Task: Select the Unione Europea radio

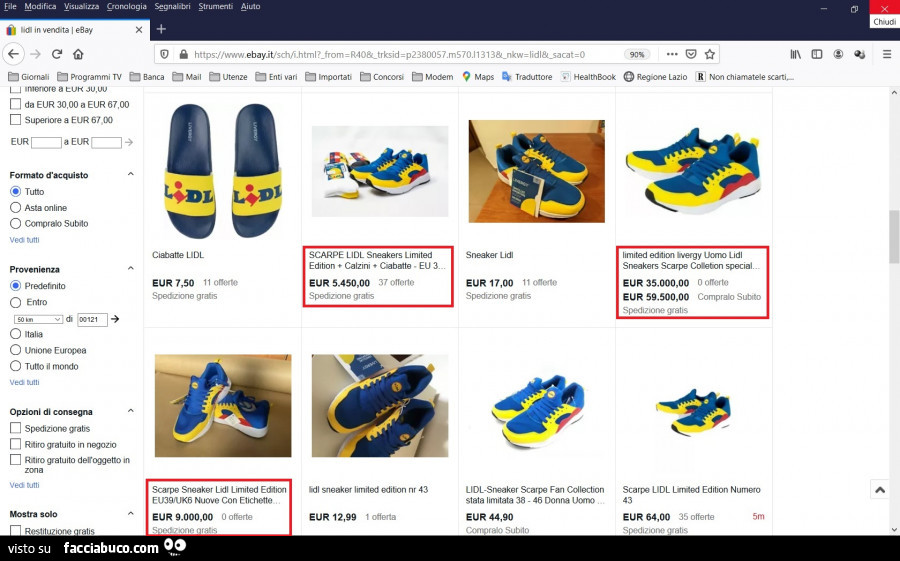Action: click(x=15, y=350)
